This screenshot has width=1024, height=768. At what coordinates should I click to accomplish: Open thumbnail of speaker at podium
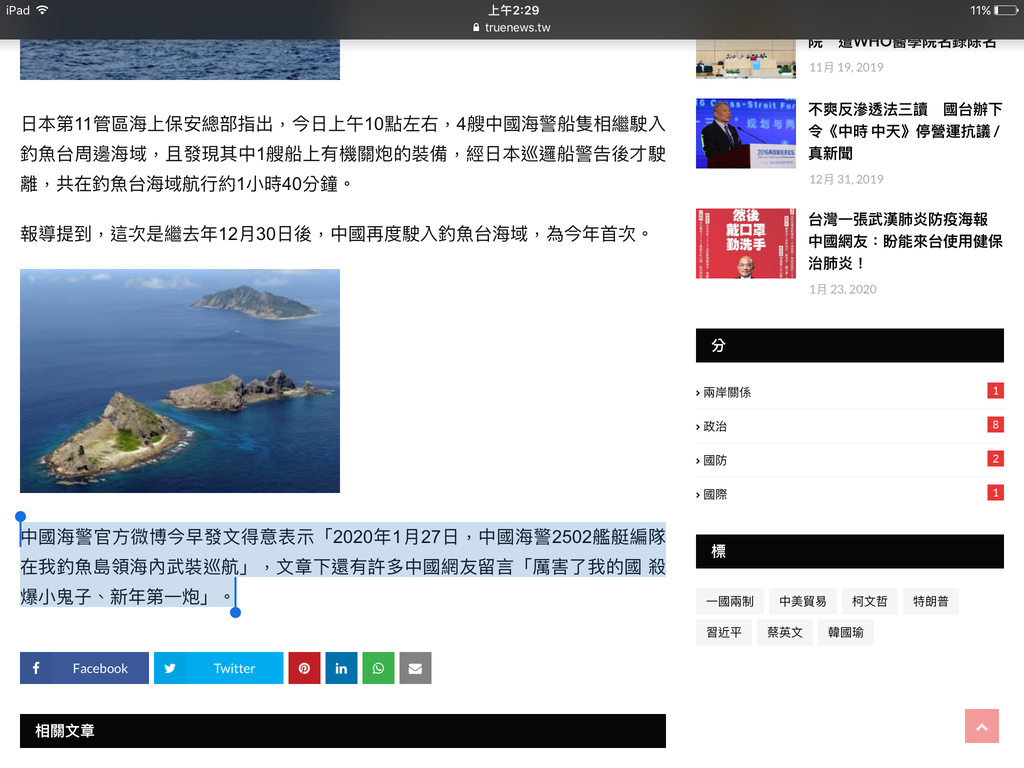point(746,133)
